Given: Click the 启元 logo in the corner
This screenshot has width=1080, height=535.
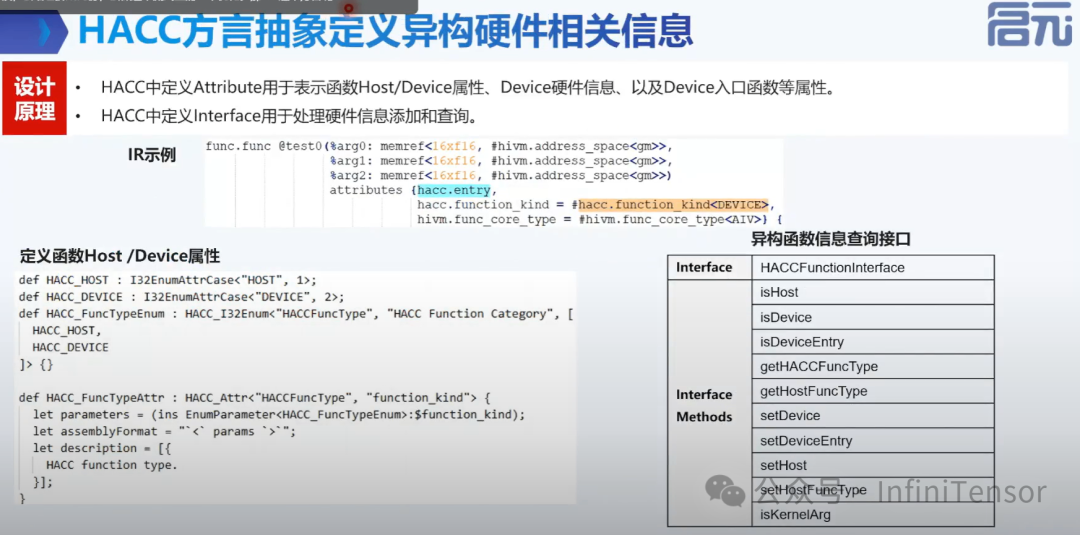Looking at the screenshot, I should point(1029,24).
